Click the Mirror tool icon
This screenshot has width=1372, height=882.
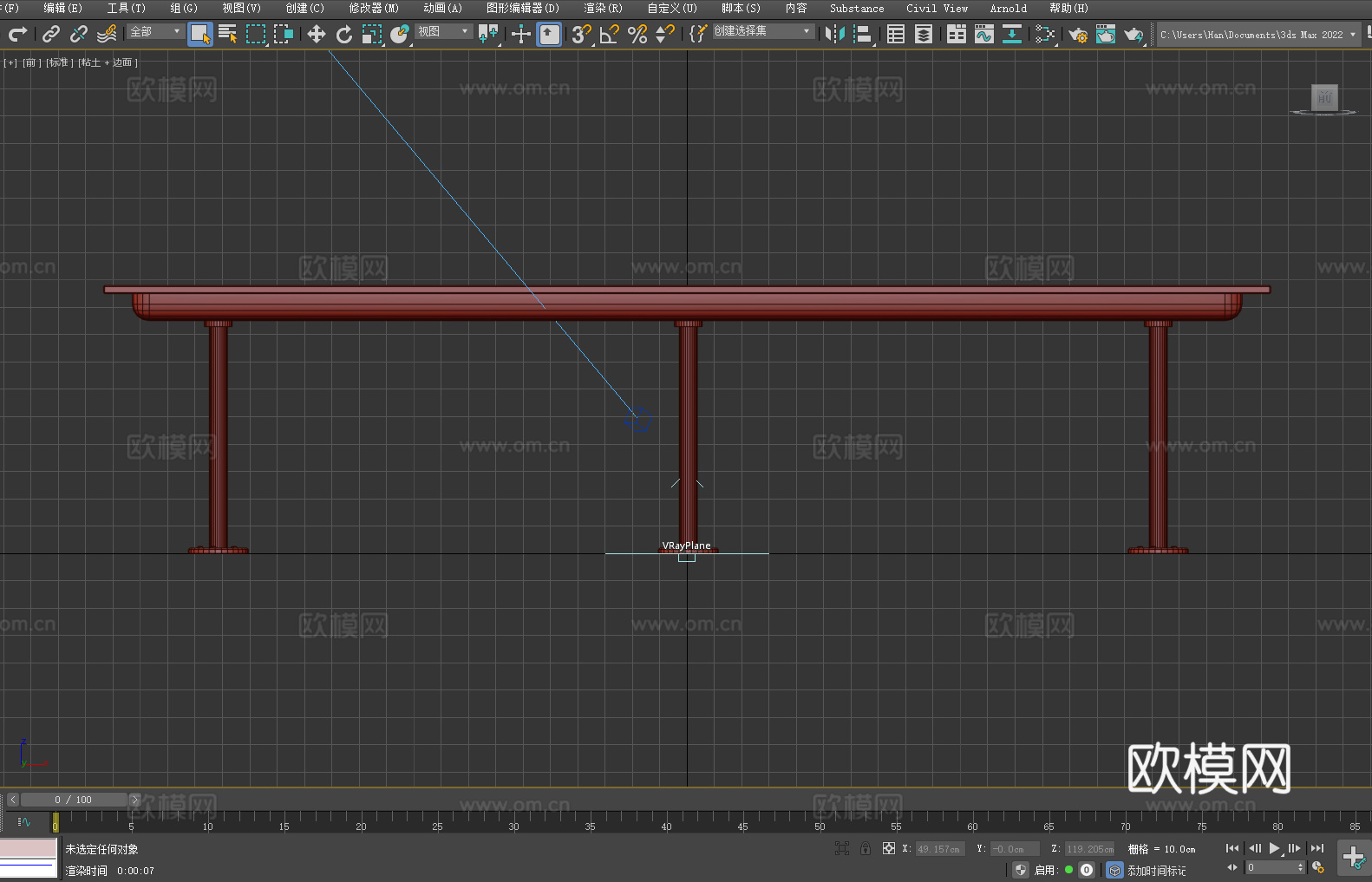point(834,34)
